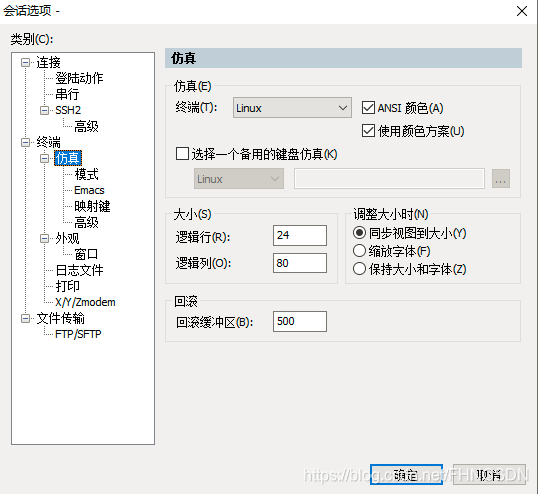The height and width of the screenshot is (494, 538).
Task: Select 外观 in category tree
Action: pyautogui.click(x=67, y=238)
